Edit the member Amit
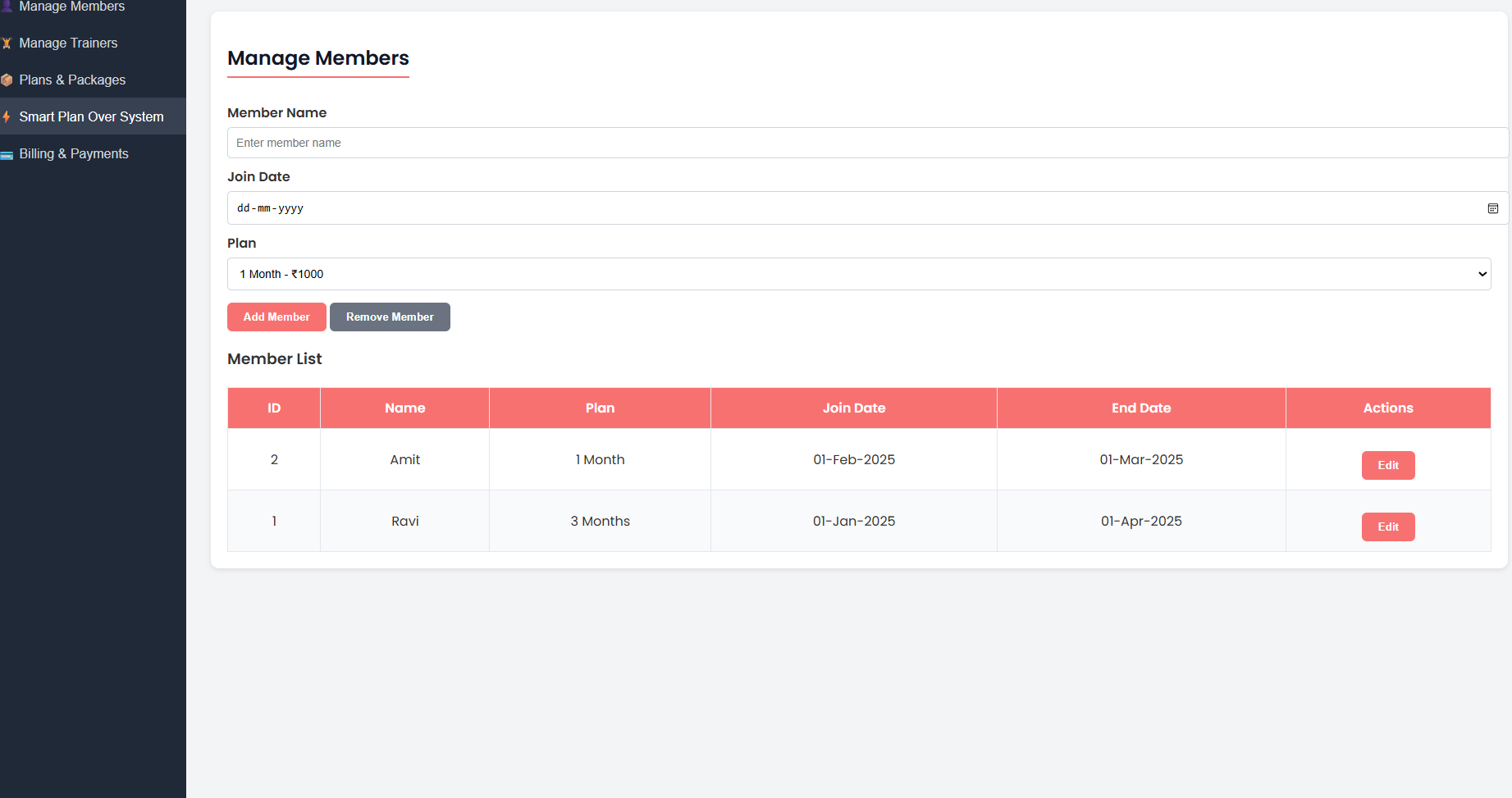The image size is (1512, 798). (1387, 465)
